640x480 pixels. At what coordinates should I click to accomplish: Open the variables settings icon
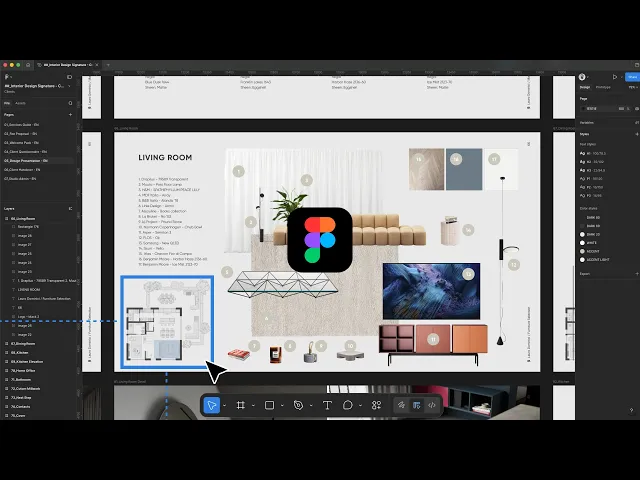click(637, 122)
